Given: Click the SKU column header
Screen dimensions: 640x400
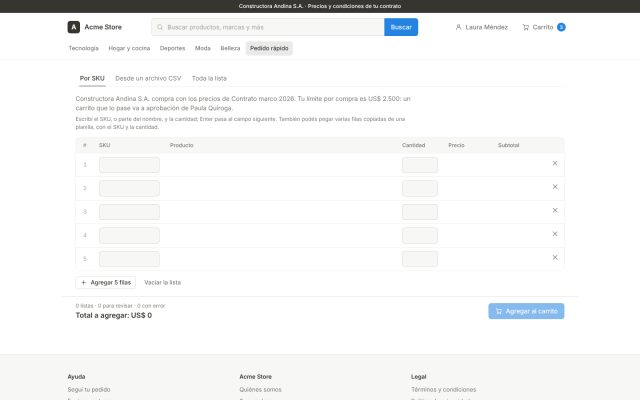Looking at the screenshot, I should click(104, 145).
